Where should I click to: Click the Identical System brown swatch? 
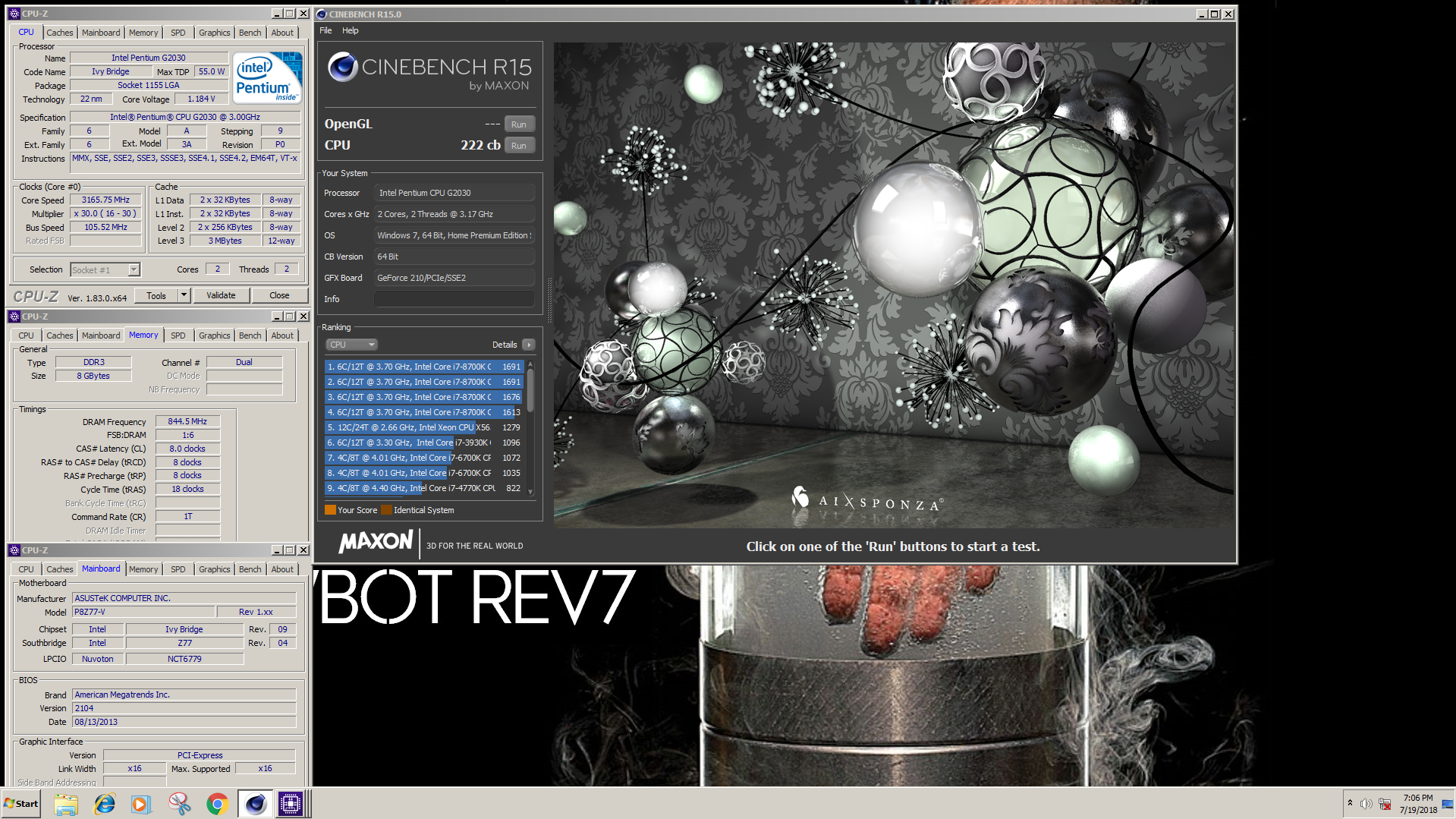coord(386,510)
